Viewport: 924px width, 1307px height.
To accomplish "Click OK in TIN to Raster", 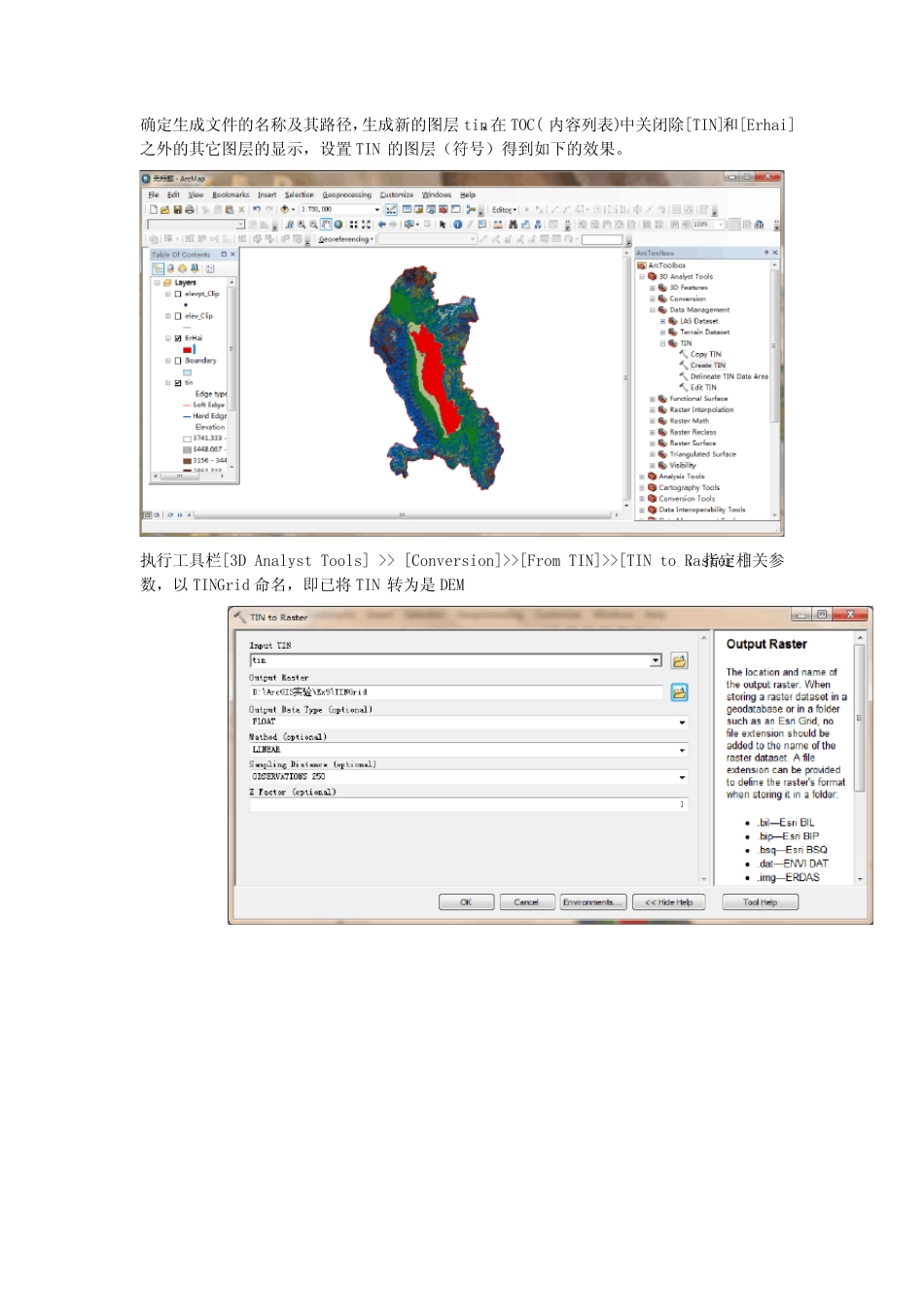I will coord(466,902).
